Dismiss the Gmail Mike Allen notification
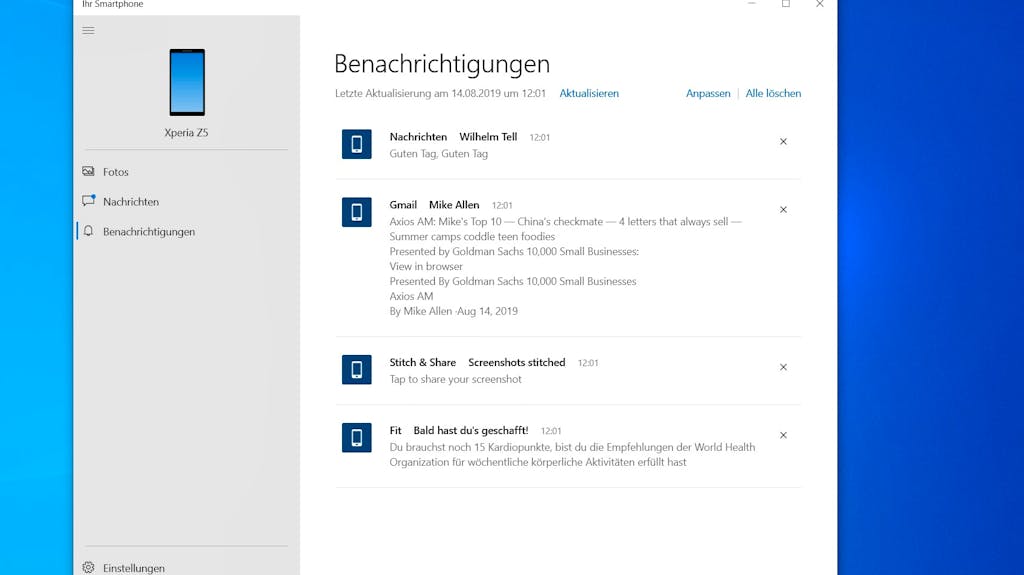Viewport: 1024px width, 575px height. pyautogui.click(x=783, y=209)
